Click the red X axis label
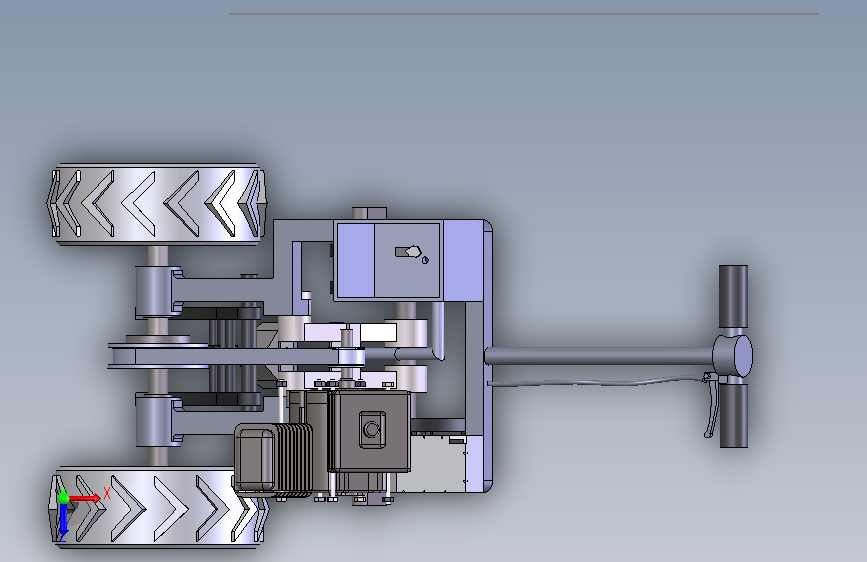This screenshot has height=562, width=867. [x=107, y=493]
